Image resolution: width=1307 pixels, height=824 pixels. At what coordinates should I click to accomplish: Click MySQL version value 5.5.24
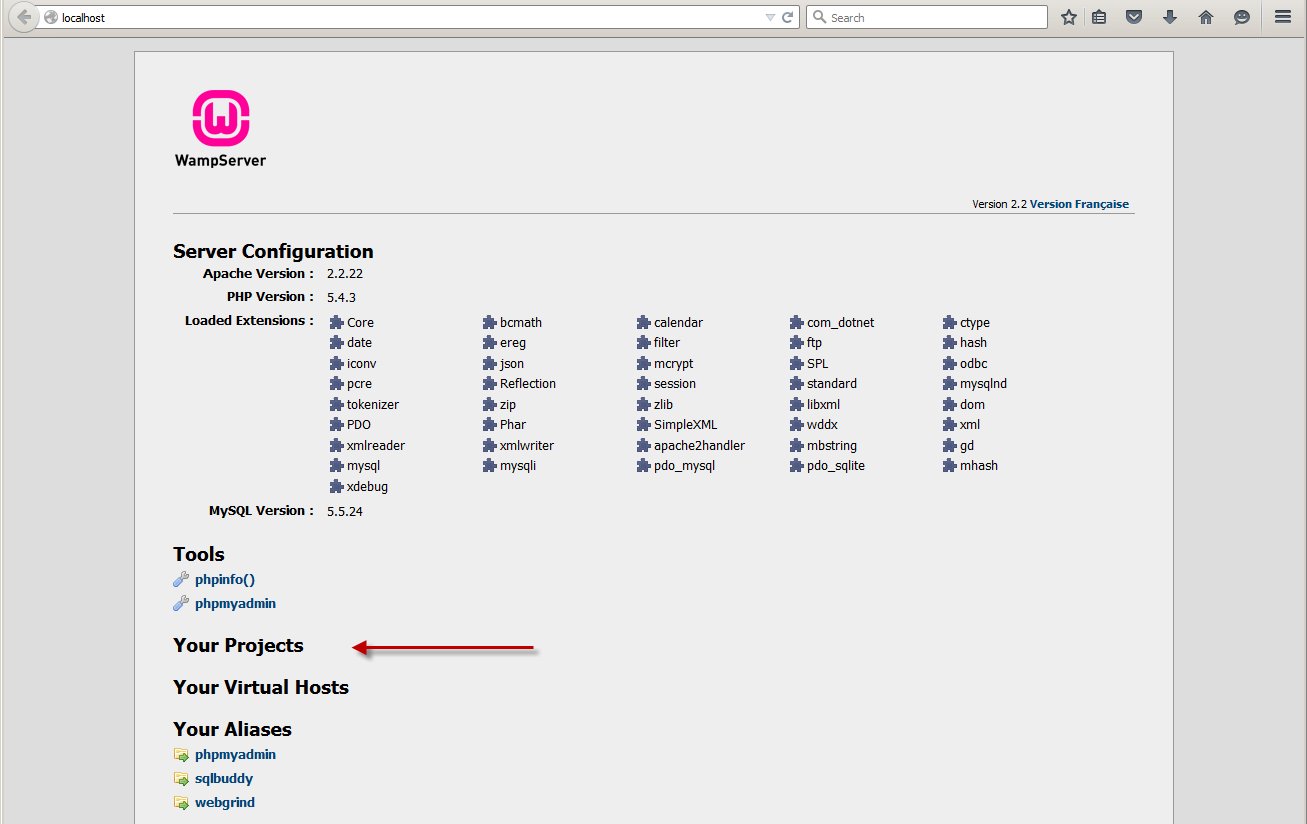[x=345, y=511]
